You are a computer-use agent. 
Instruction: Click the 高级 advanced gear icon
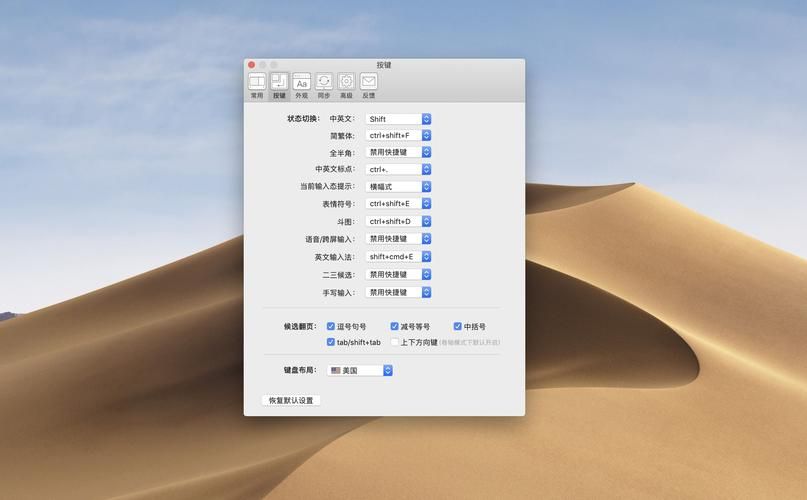pos(346,86)
